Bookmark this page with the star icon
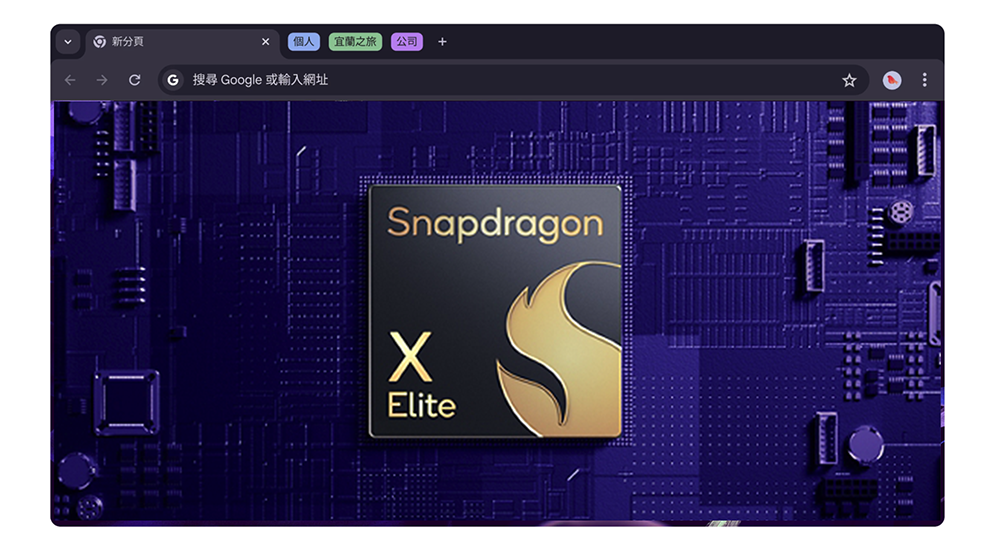Viewport: 1000px width, 558px height. coord(849,80)
